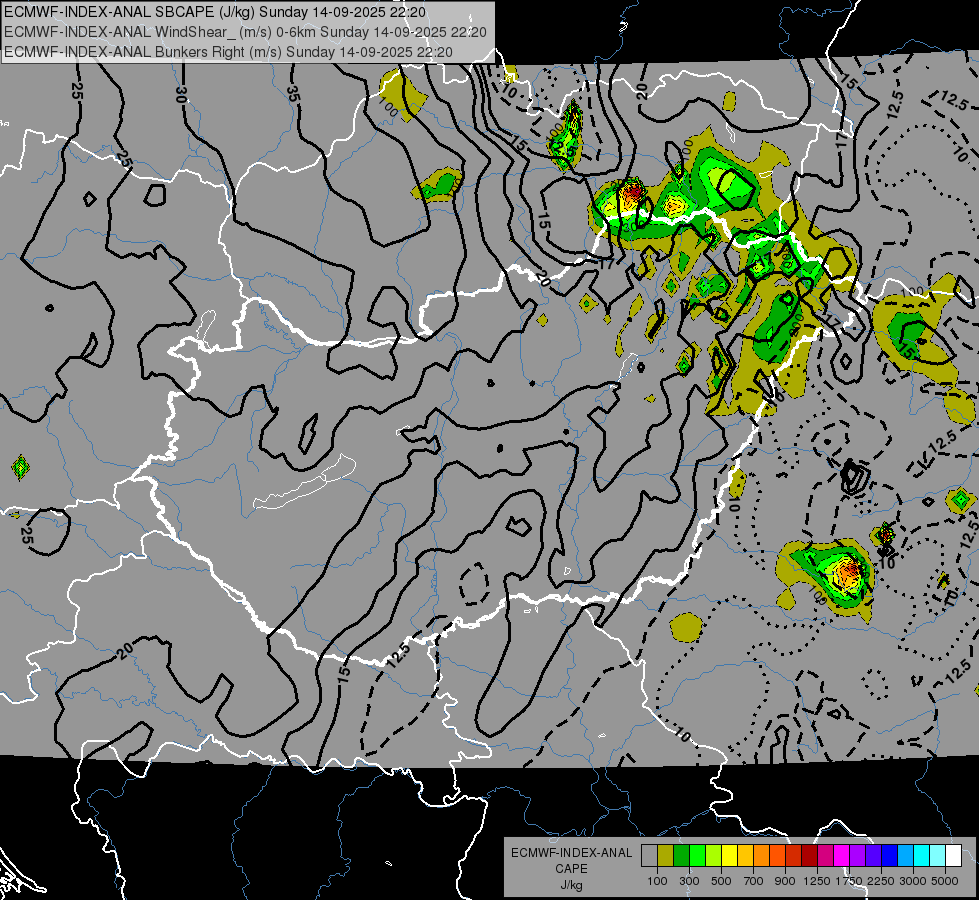
Task: Click the contour label 35
Action: click(292, 94)
